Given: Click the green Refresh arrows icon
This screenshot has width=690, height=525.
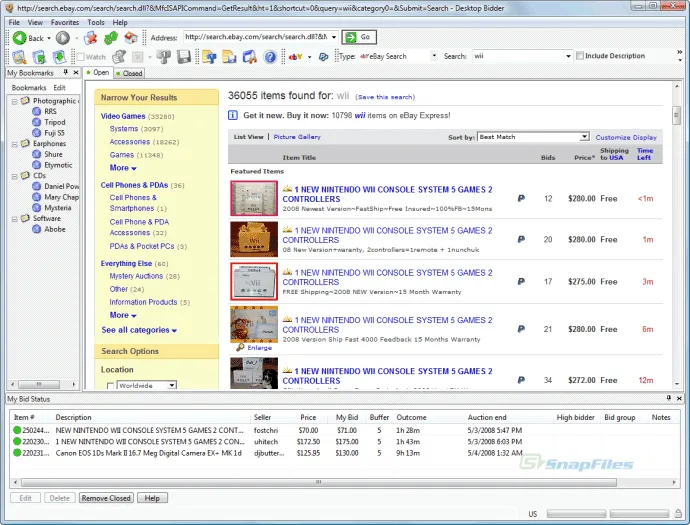Looking at the screenshot, I should point(111,38).
